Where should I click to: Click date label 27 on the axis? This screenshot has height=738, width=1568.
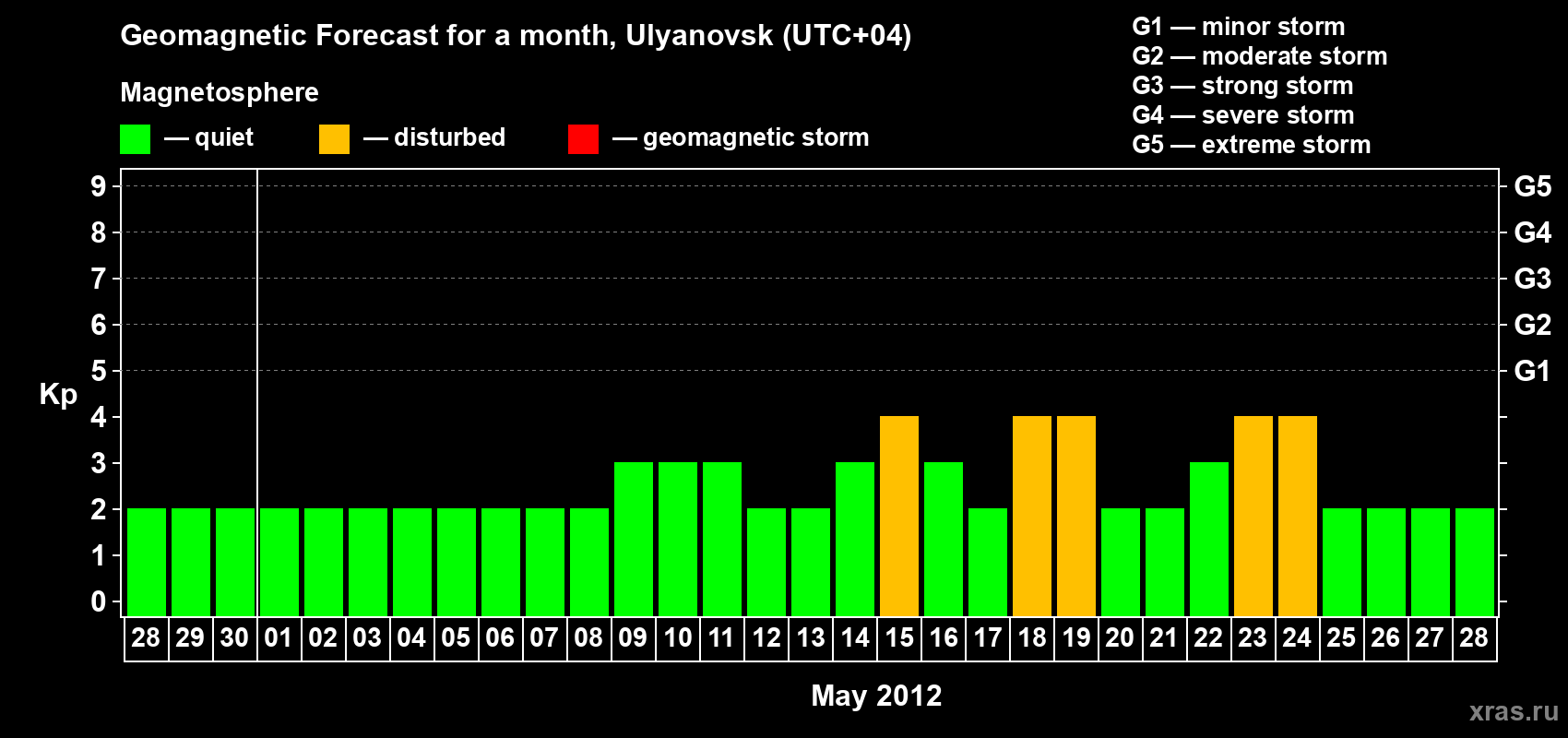coord(1430,638)
